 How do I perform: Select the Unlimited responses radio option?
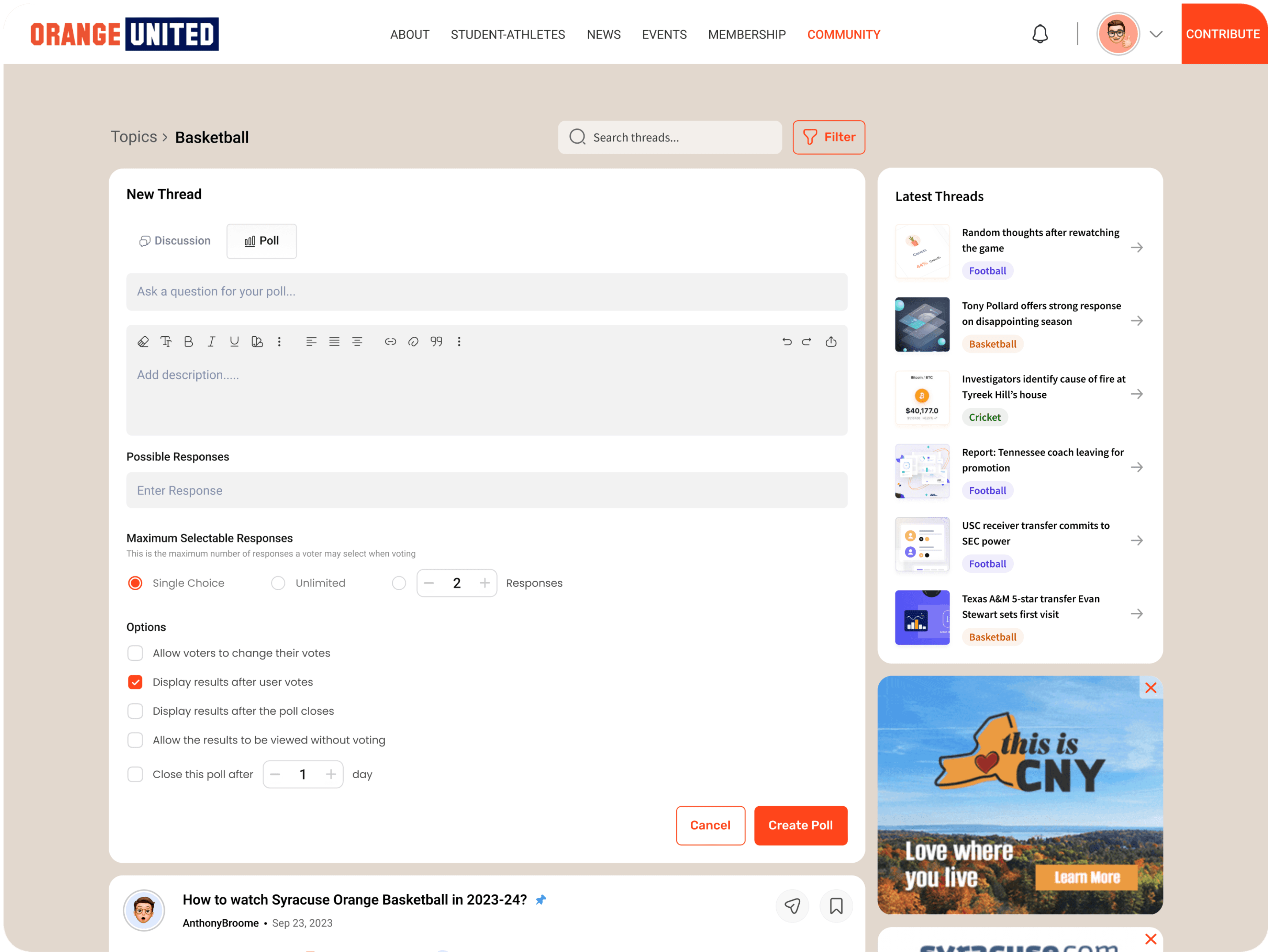[x=278, y=583]
